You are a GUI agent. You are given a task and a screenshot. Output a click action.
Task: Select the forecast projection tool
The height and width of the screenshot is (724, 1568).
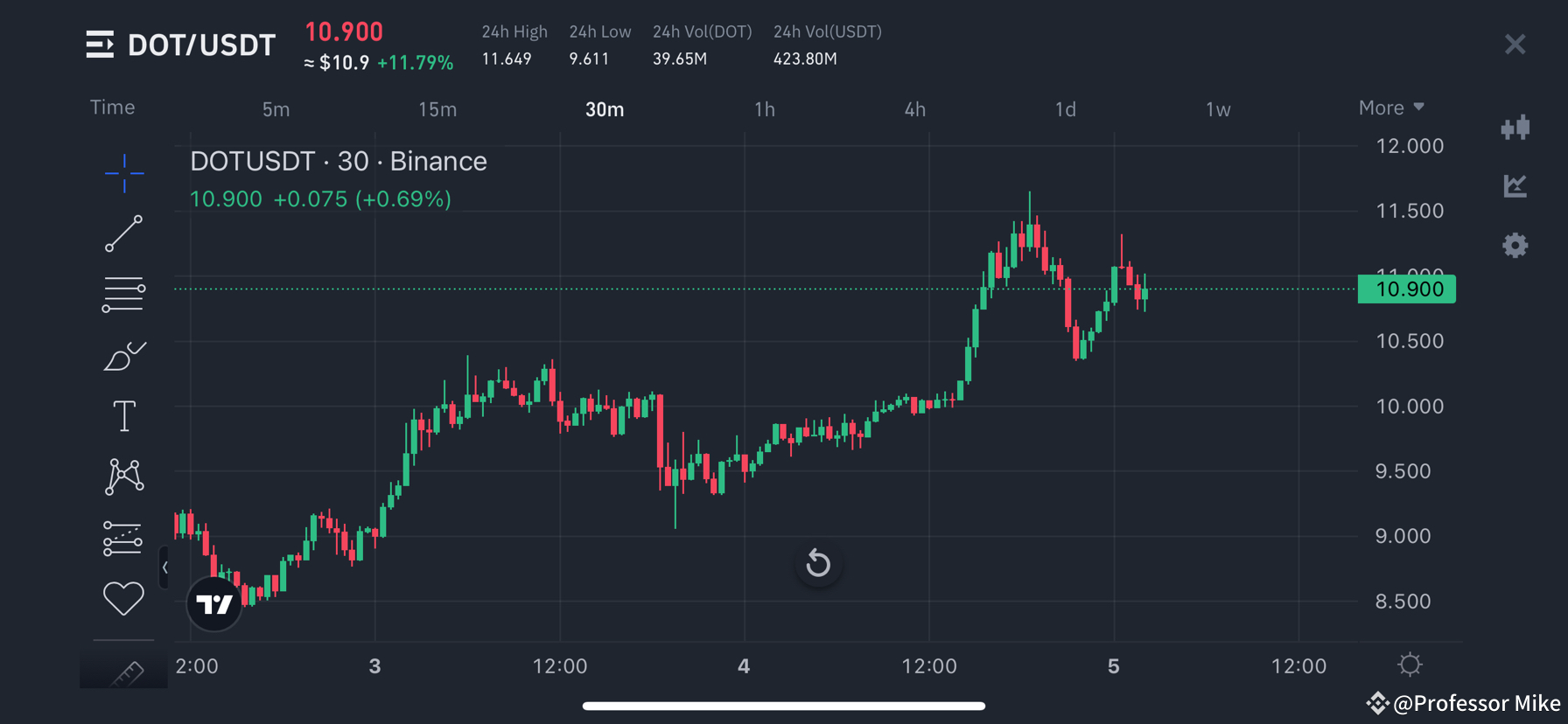click(x=123, y=537)
